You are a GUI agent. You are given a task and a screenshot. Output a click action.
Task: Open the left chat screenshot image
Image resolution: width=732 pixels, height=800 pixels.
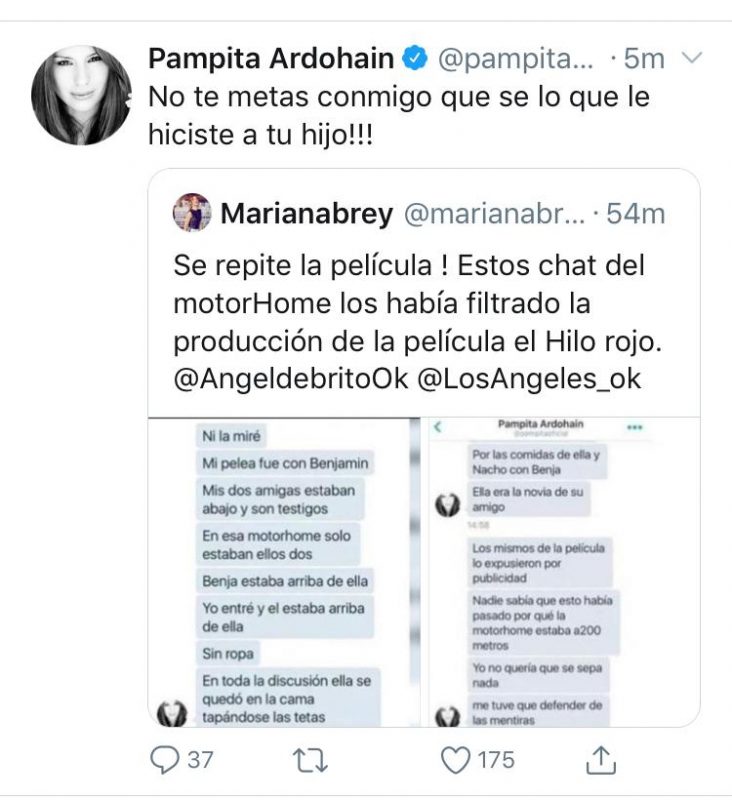[281, 571]
